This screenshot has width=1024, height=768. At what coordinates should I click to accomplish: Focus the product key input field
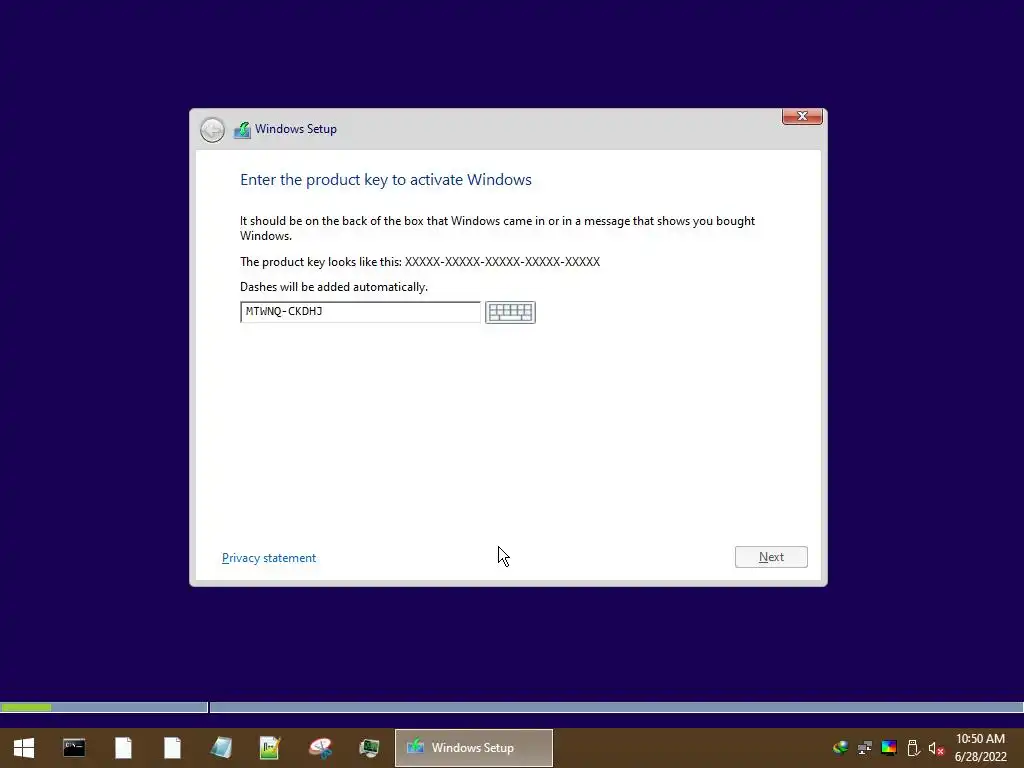[x=360, y=312]
